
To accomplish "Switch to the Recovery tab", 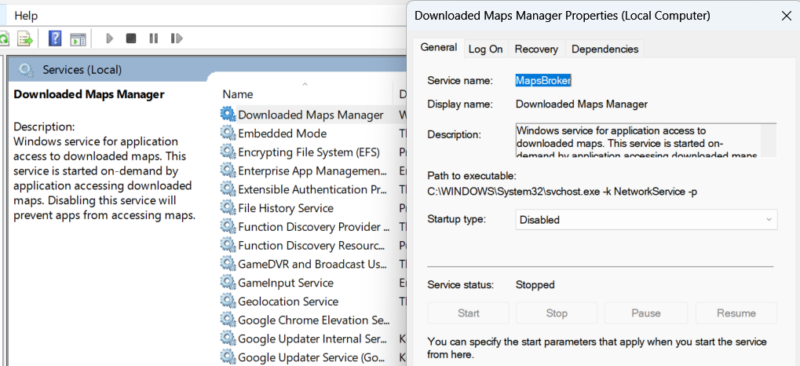I will pyautogui.click(x=536, y=49).
